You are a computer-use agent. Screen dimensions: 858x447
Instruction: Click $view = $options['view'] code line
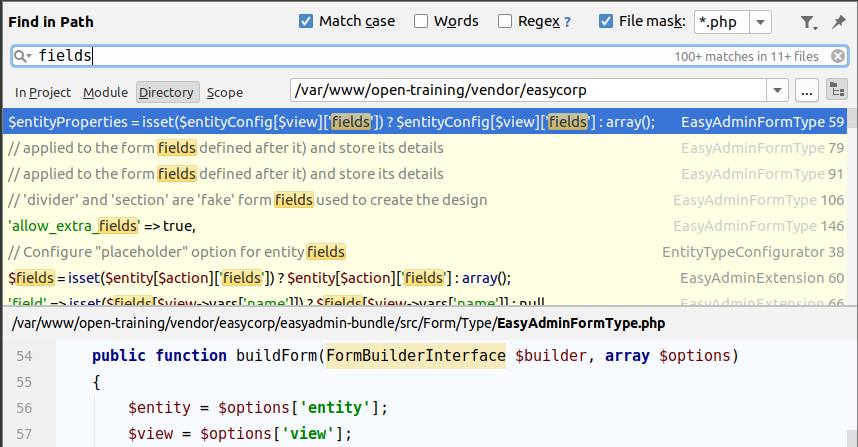point(240,434)
